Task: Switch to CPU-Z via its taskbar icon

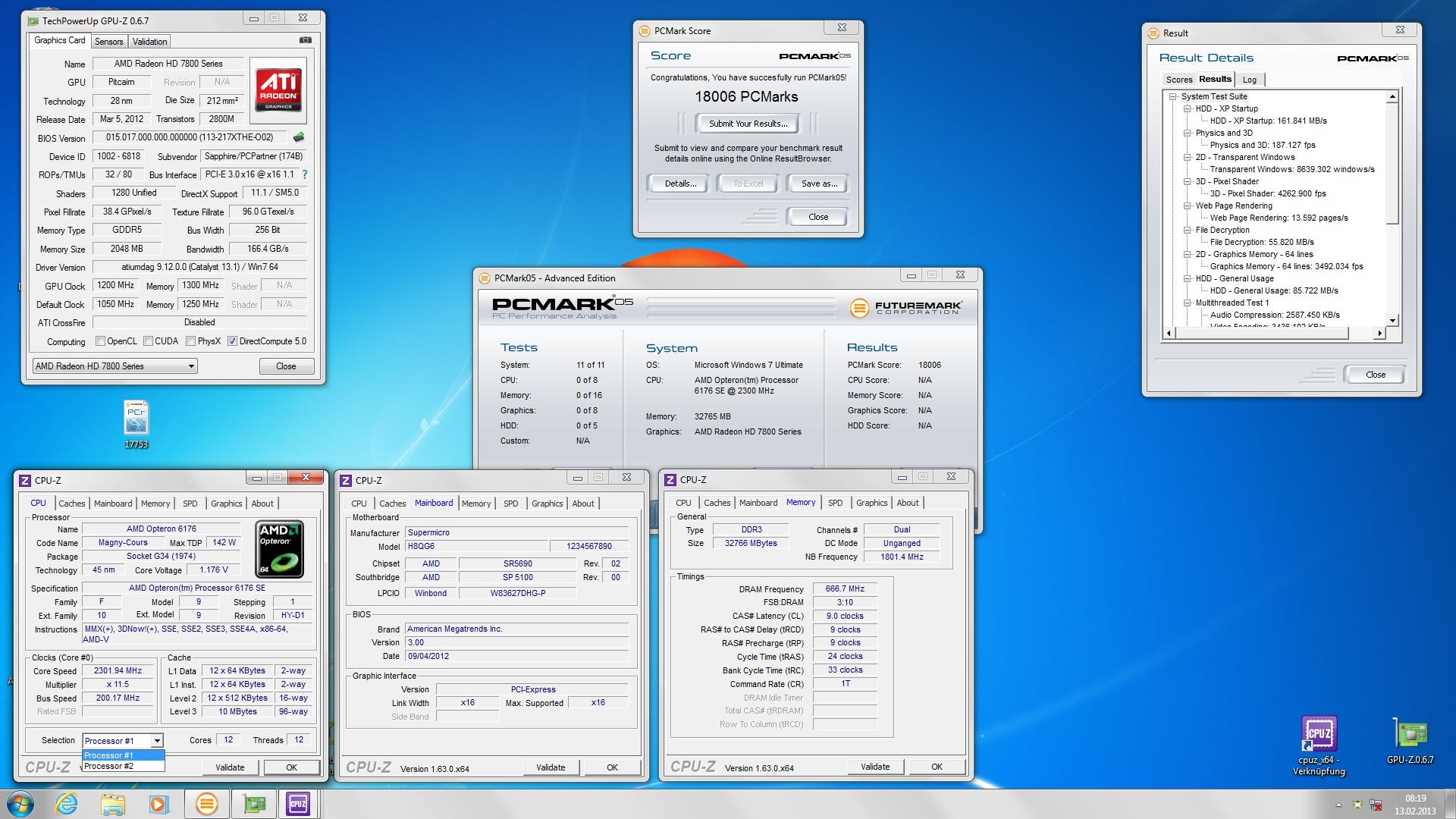Action: [x=298, y=804]
